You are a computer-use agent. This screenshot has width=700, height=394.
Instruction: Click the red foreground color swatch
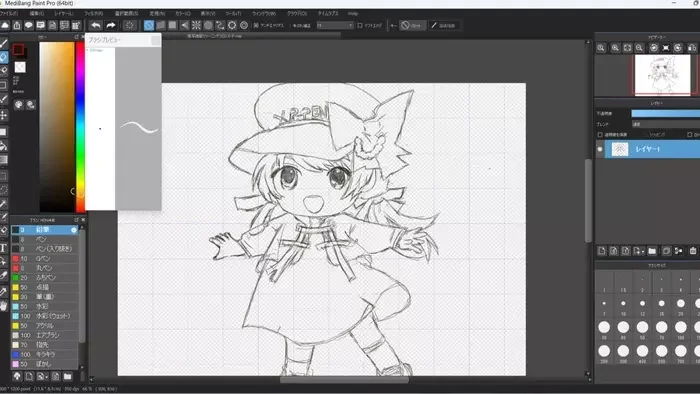[x=18, y=50]
